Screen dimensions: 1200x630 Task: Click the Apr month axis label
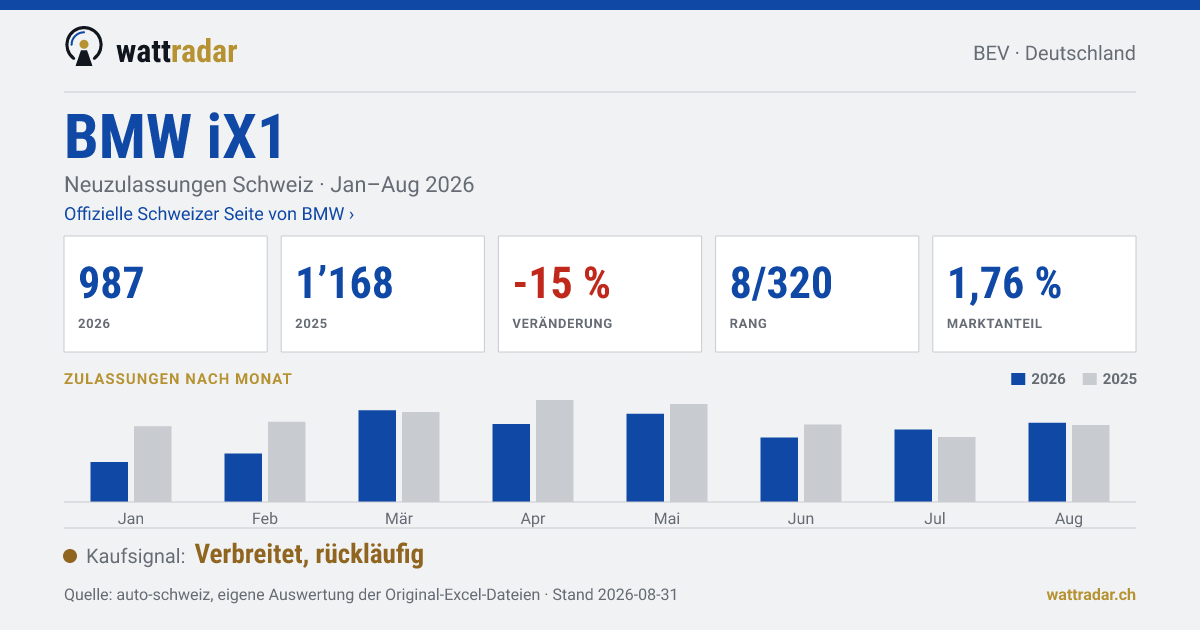coord(533,518)
